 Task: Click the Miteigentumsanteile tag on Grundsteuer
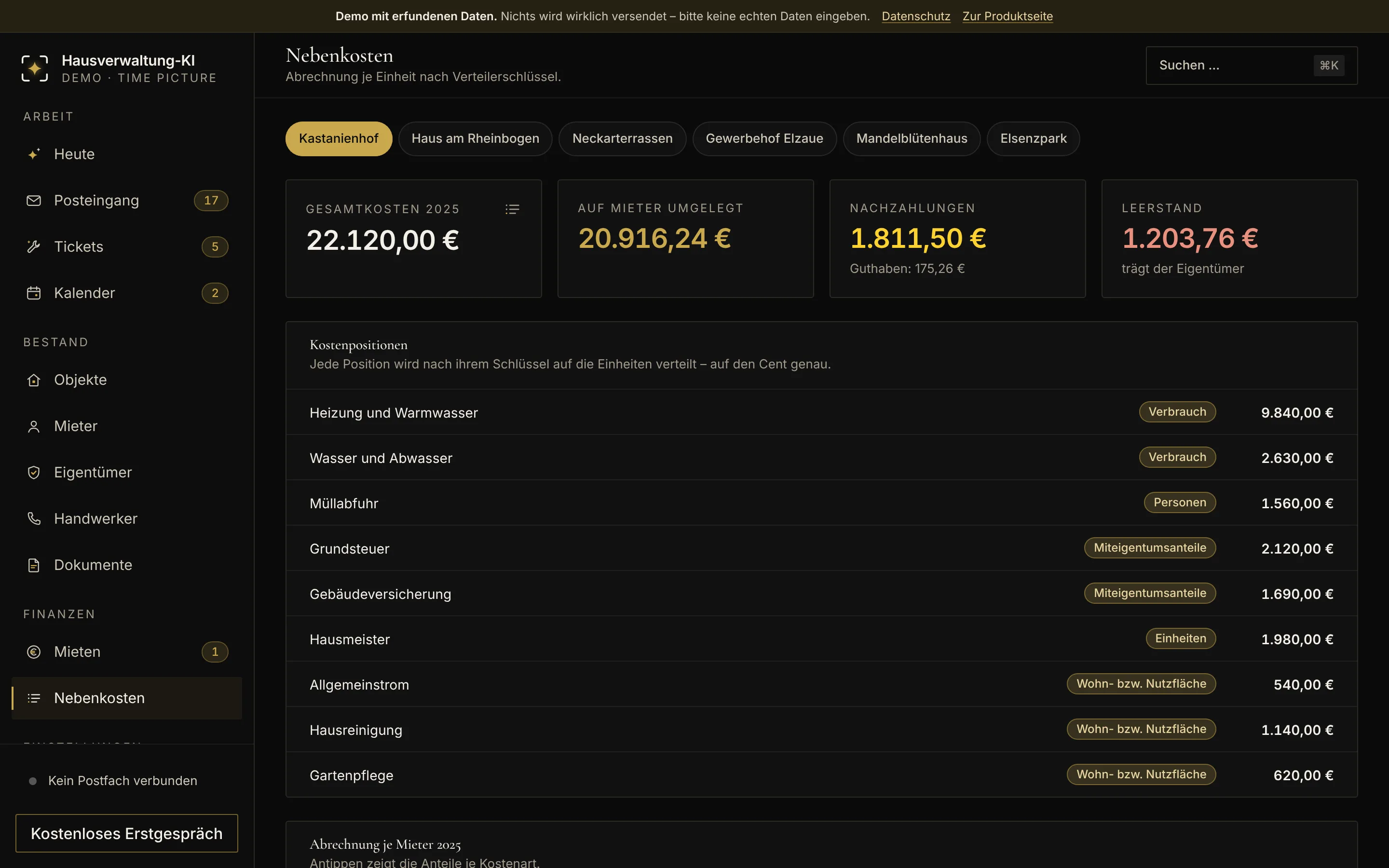pos(1150,548)
